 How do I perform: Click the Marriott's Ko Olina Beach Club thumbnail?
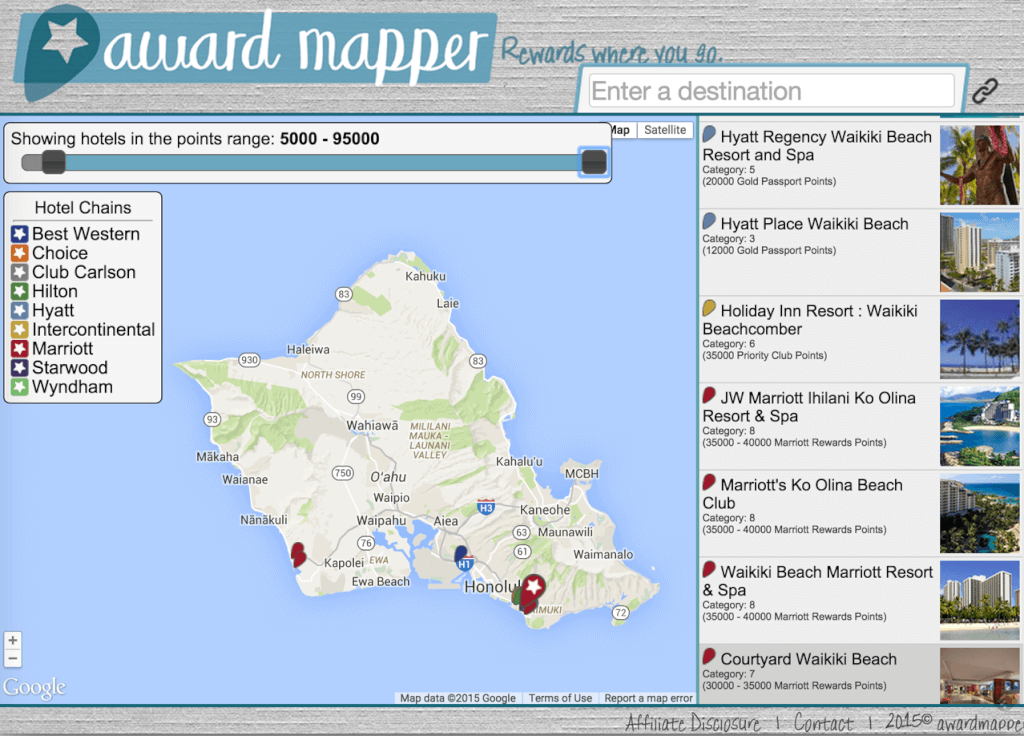pos(979,513)
